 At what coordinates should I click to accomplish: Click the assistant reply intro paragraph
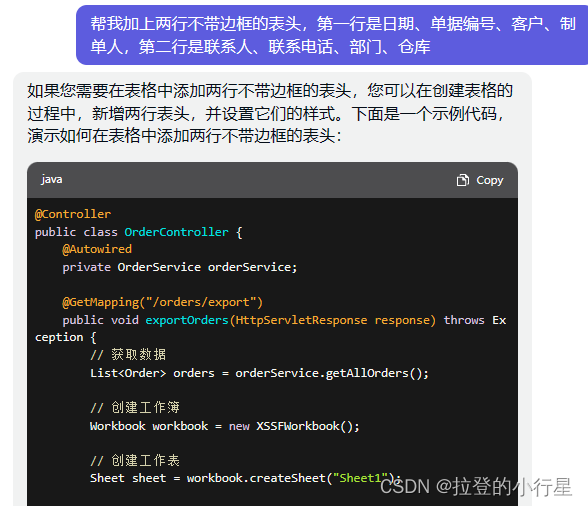(x=270, y=113)
